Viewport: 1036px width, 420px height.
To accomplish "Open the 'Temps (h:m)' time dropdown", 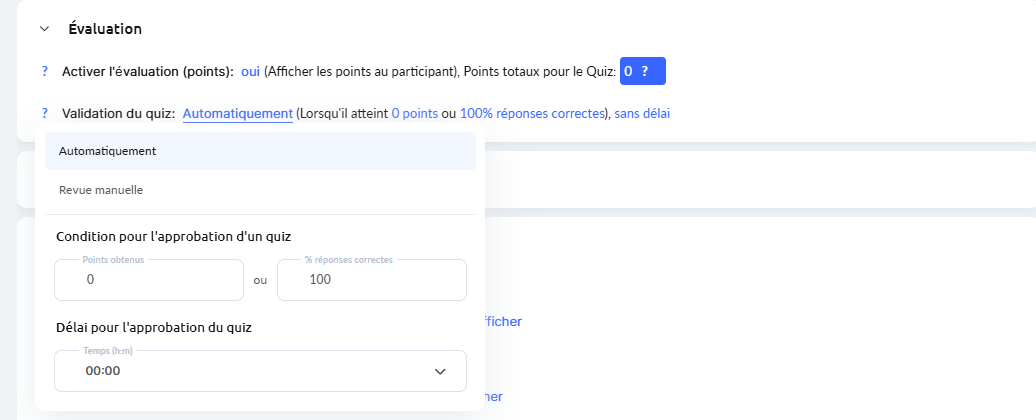I will (x=260, y=371).
